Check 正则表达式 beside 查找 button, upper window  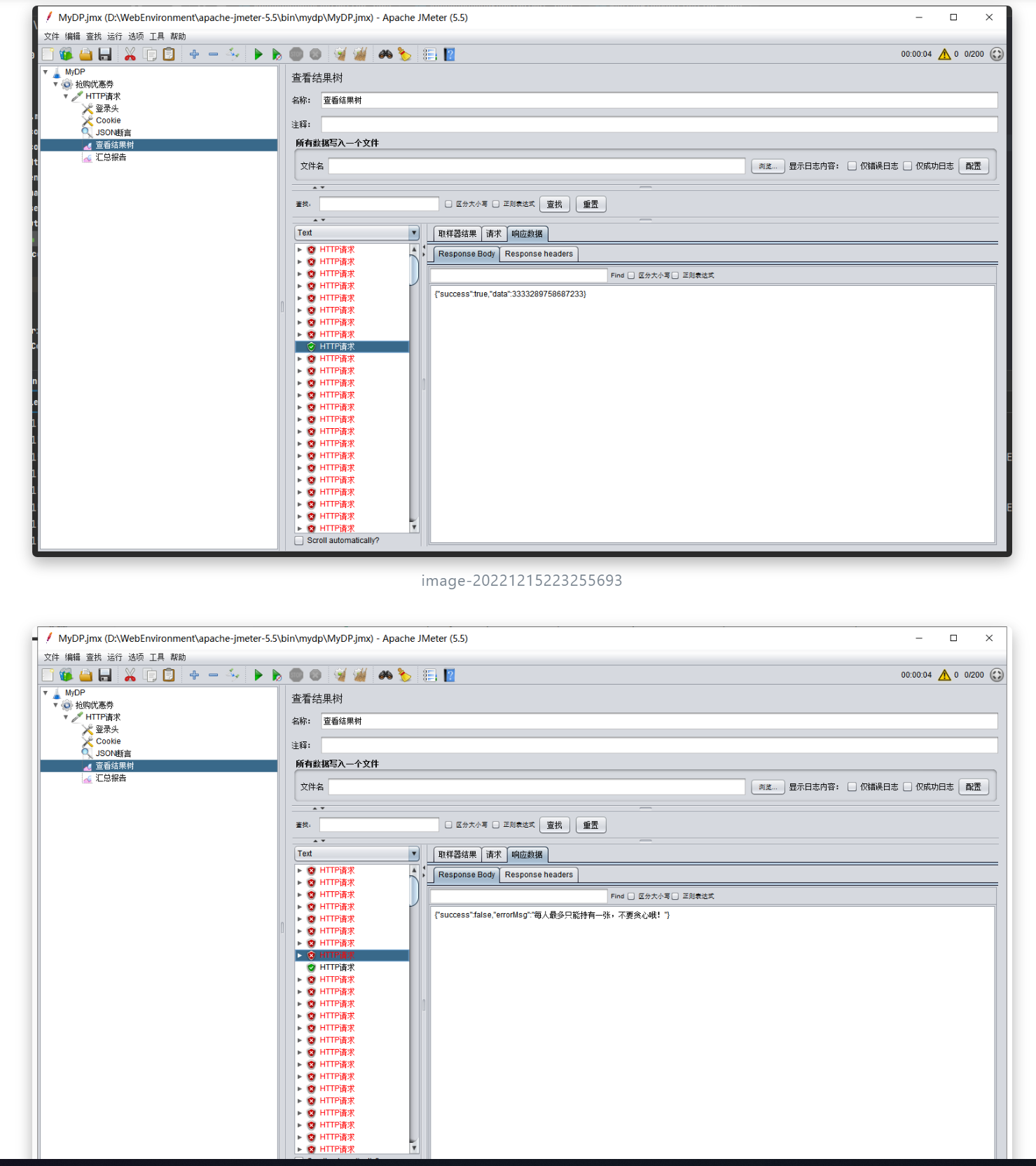[x=496, y=204]
